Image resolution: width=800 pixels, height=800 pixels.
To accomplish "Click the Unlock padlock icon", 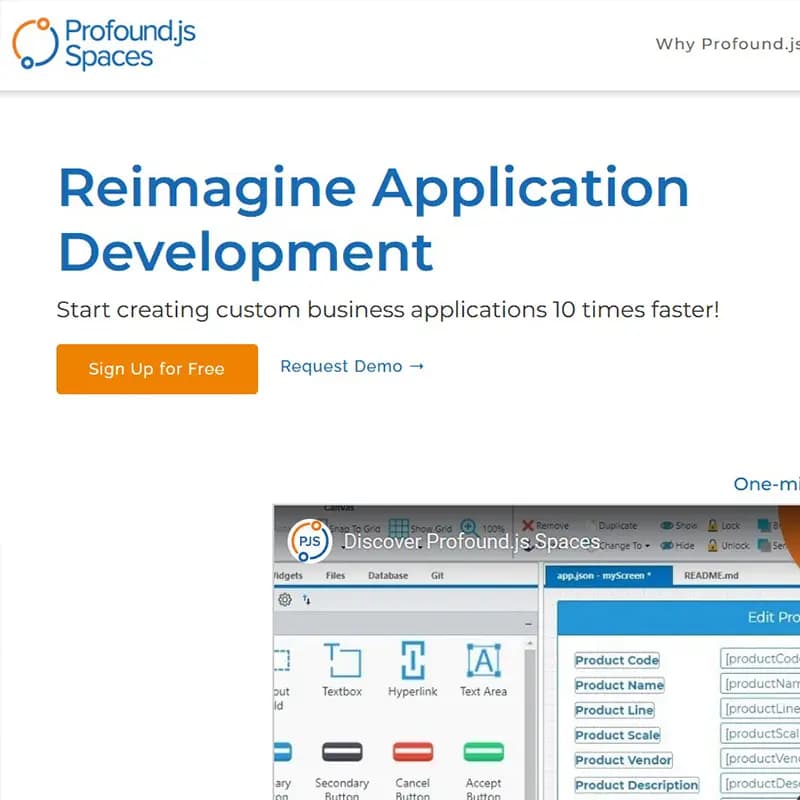I will tap(713, 545).
